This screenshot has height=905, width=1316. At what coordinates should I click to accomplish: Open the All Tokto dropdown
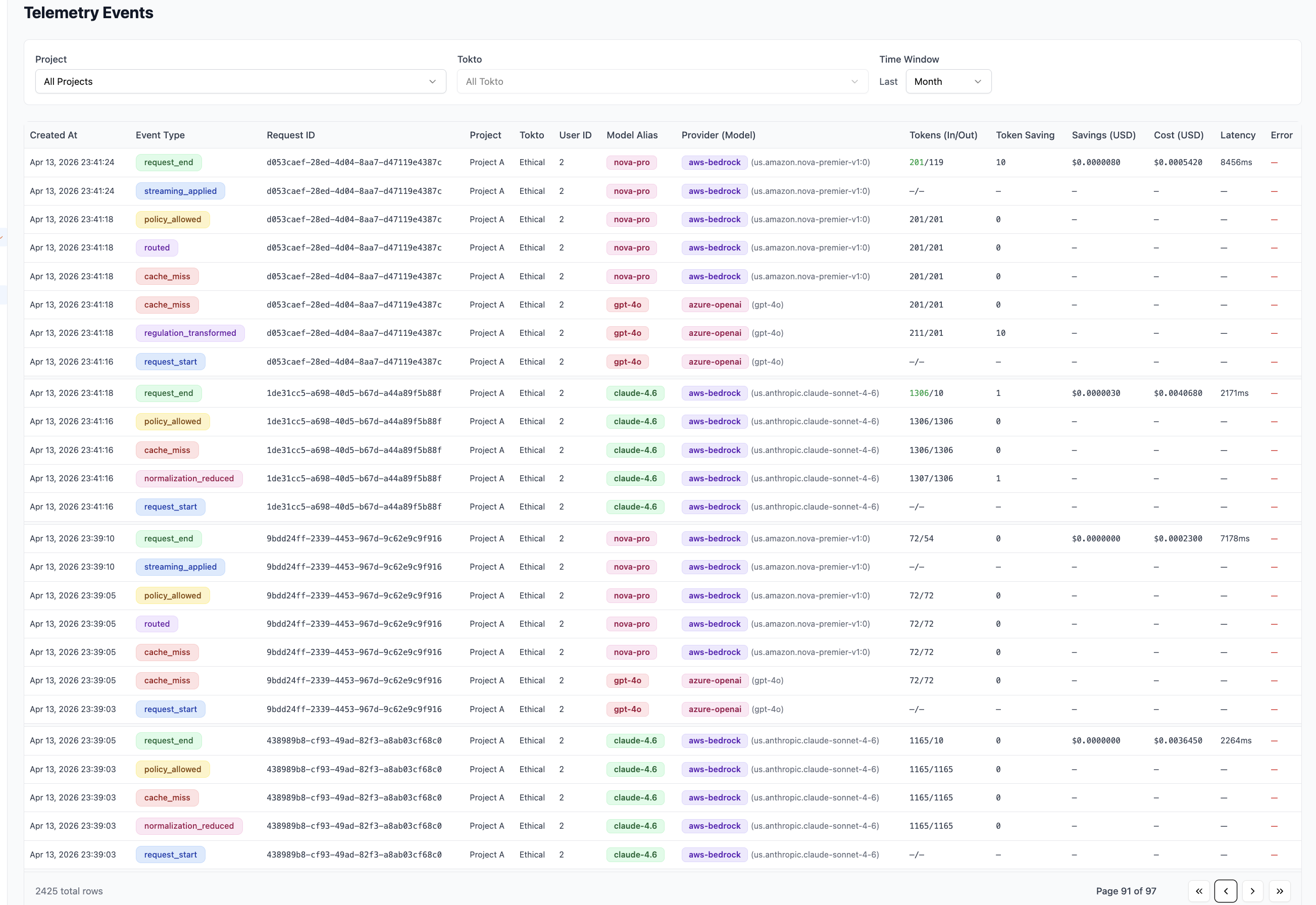pyautogui.click(x=662, y=82)
